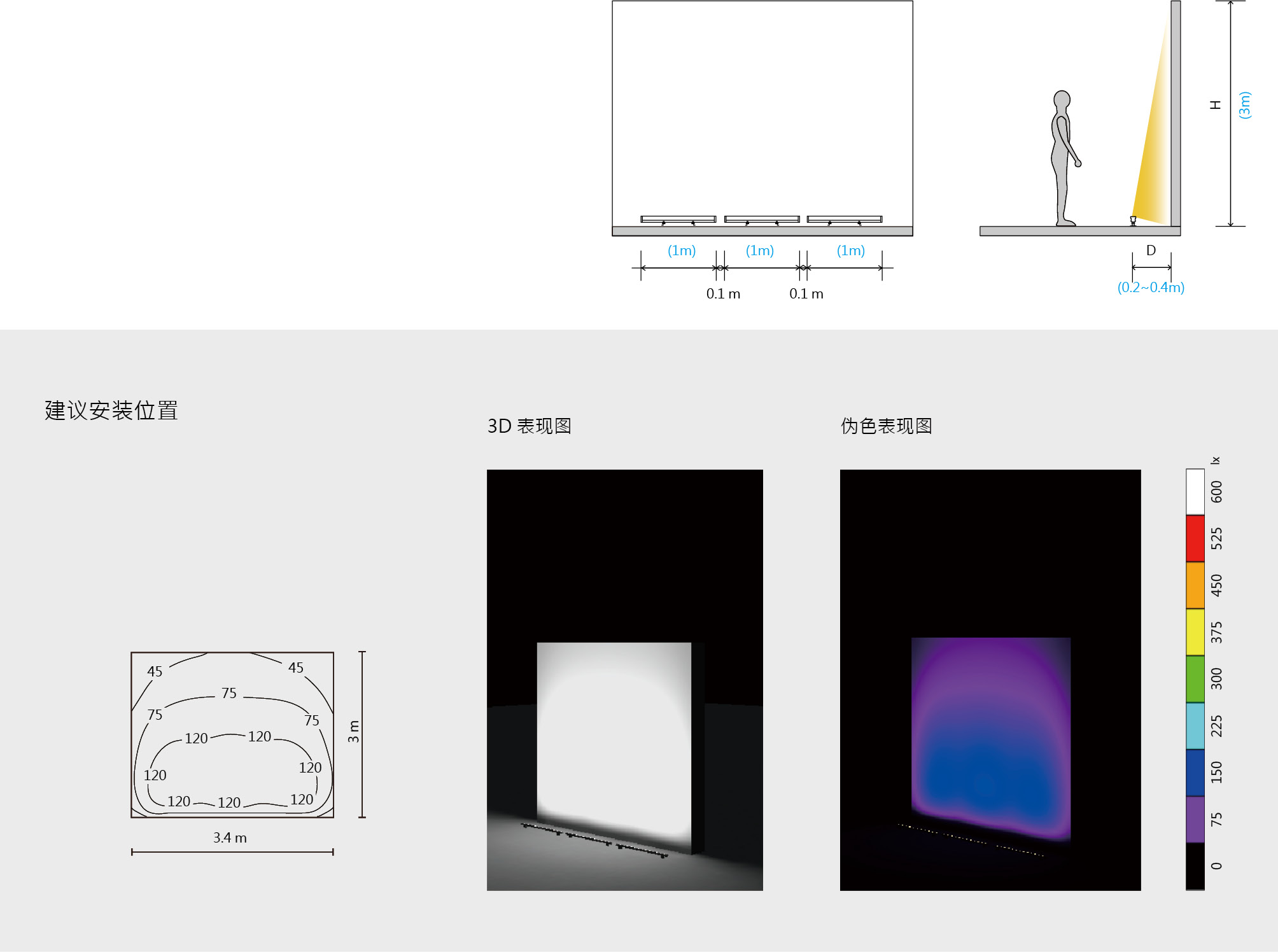Click the left '0.1 m' gap label
Viewport: 1278px width, 952px height.
723,293
